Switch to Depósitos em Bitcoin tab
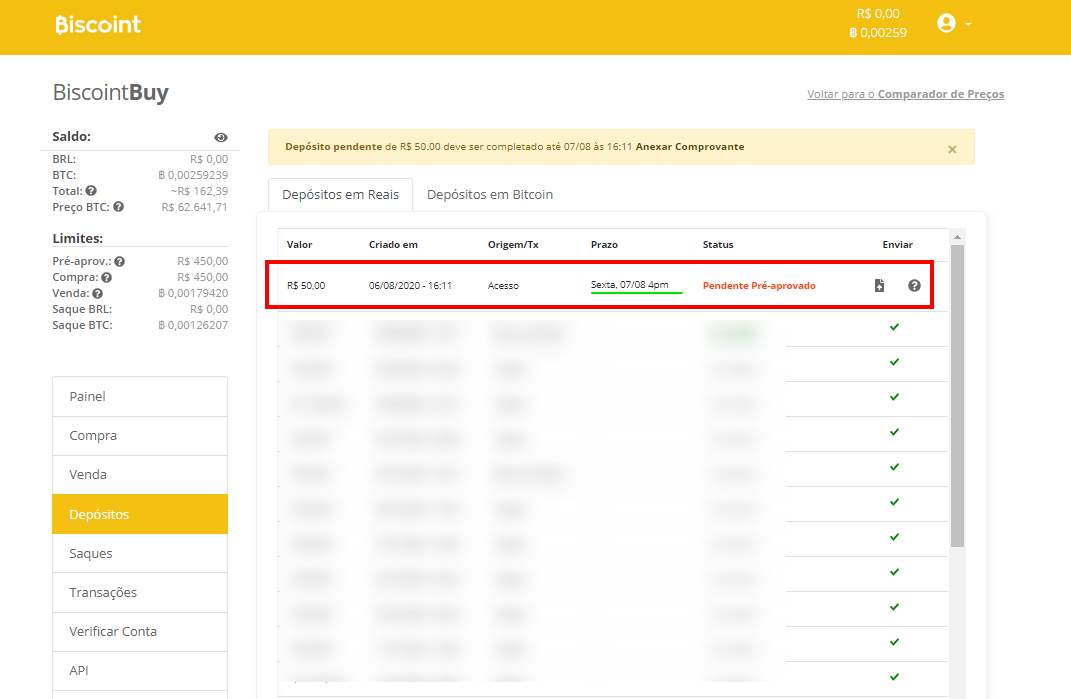Screen dimensions: 1071x699 tap(490, 195)
